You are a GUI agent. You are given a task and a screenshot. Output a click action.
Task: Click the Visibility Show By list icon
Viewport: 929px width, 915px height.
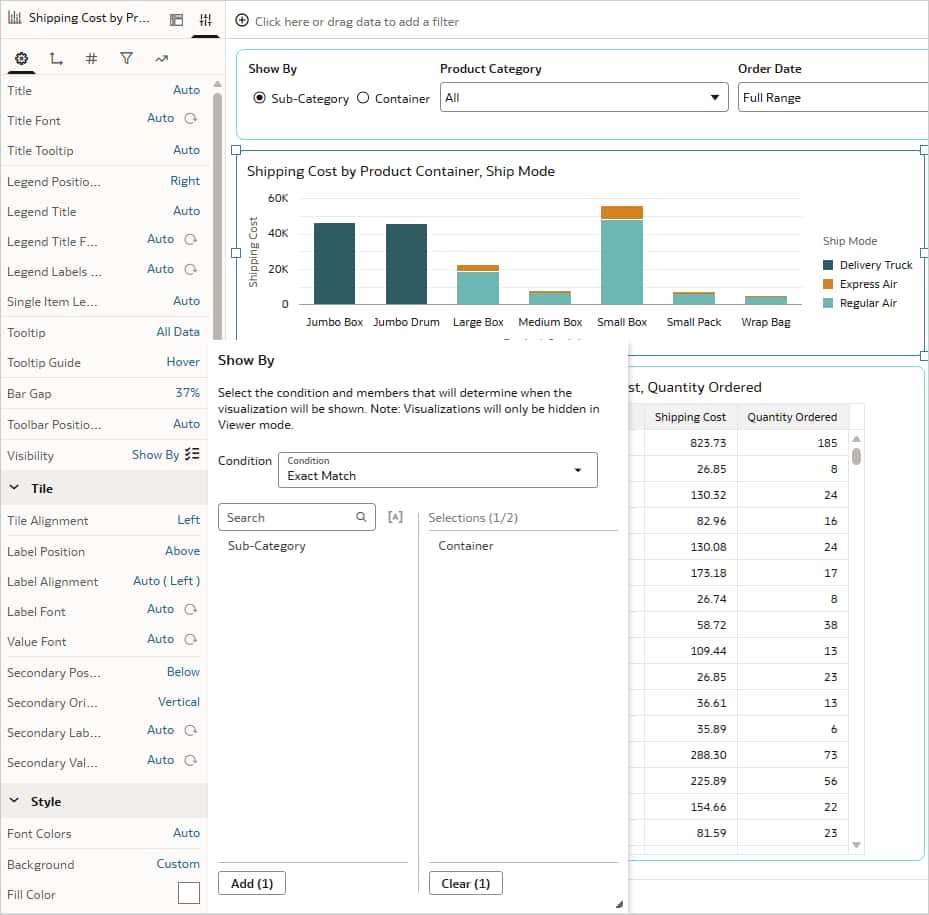[192, 454]
